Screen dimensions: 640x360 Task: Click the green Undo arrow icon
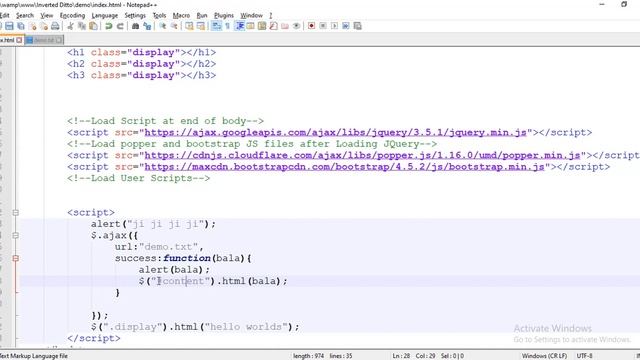click(x=109, y=26)
